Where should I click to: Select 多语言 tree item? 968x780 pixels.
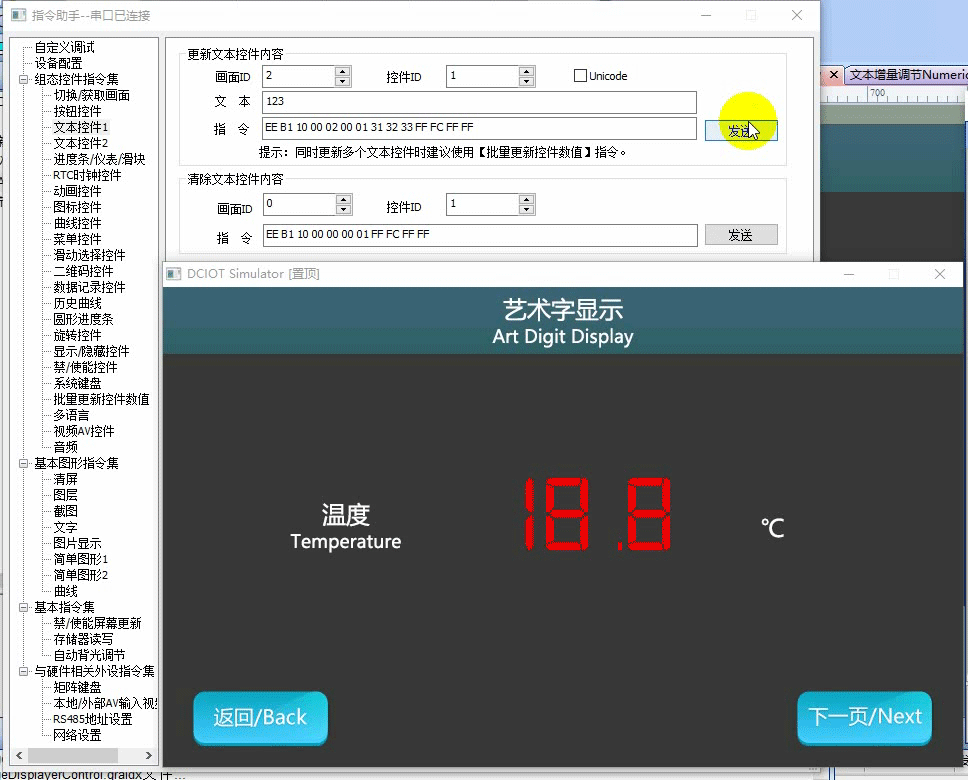(x=71, y=415)
